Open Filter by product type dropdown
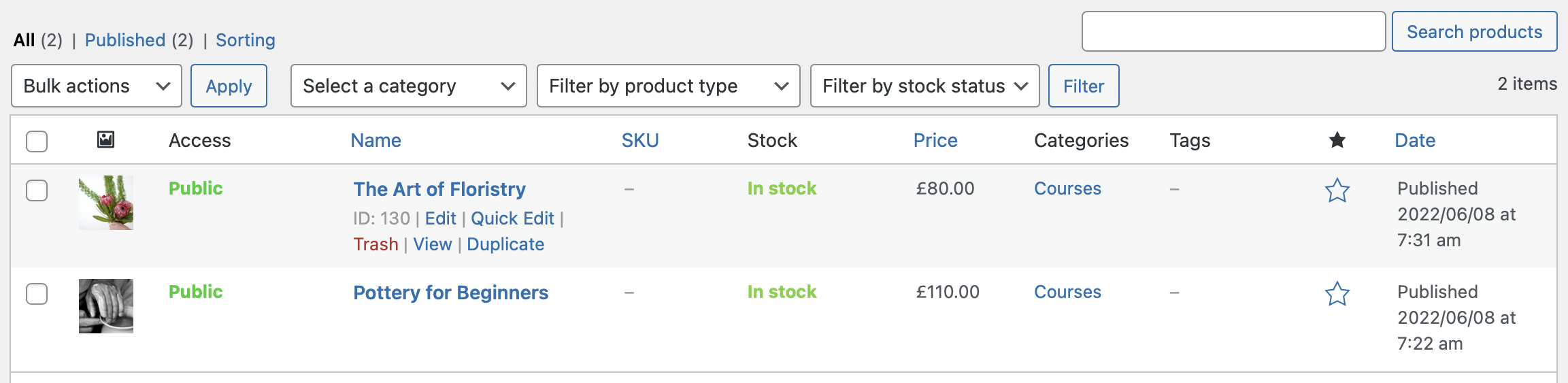Image resolution: width=1568 pixels, height=383 pixels. [x=668, y=86]
